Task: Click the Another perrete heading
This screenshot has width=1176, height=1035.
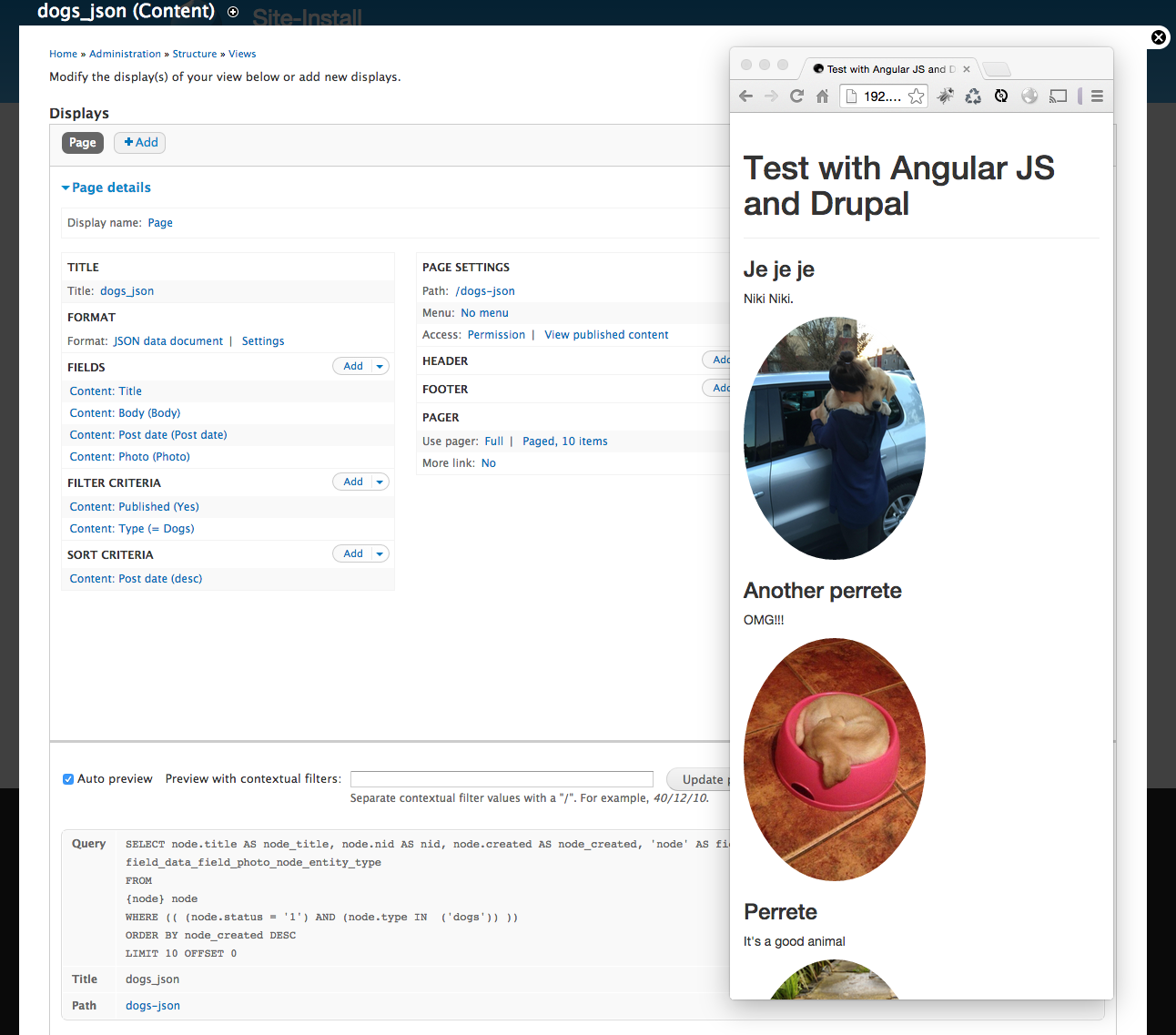Action: [x=823, y=591]
